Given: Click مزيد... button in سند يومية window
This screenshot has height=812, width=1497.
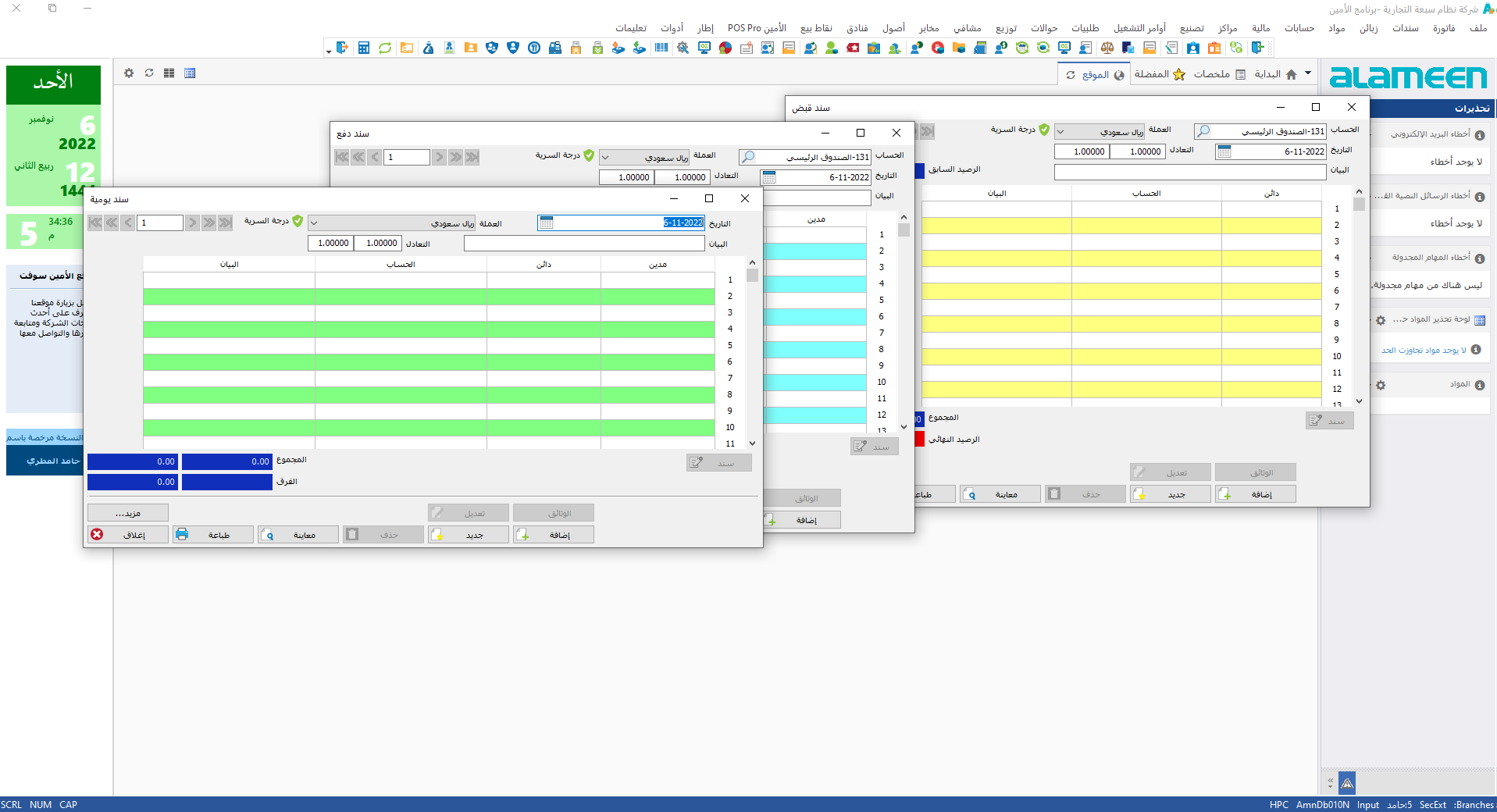Looking at the screenshot, I should 128,513.
